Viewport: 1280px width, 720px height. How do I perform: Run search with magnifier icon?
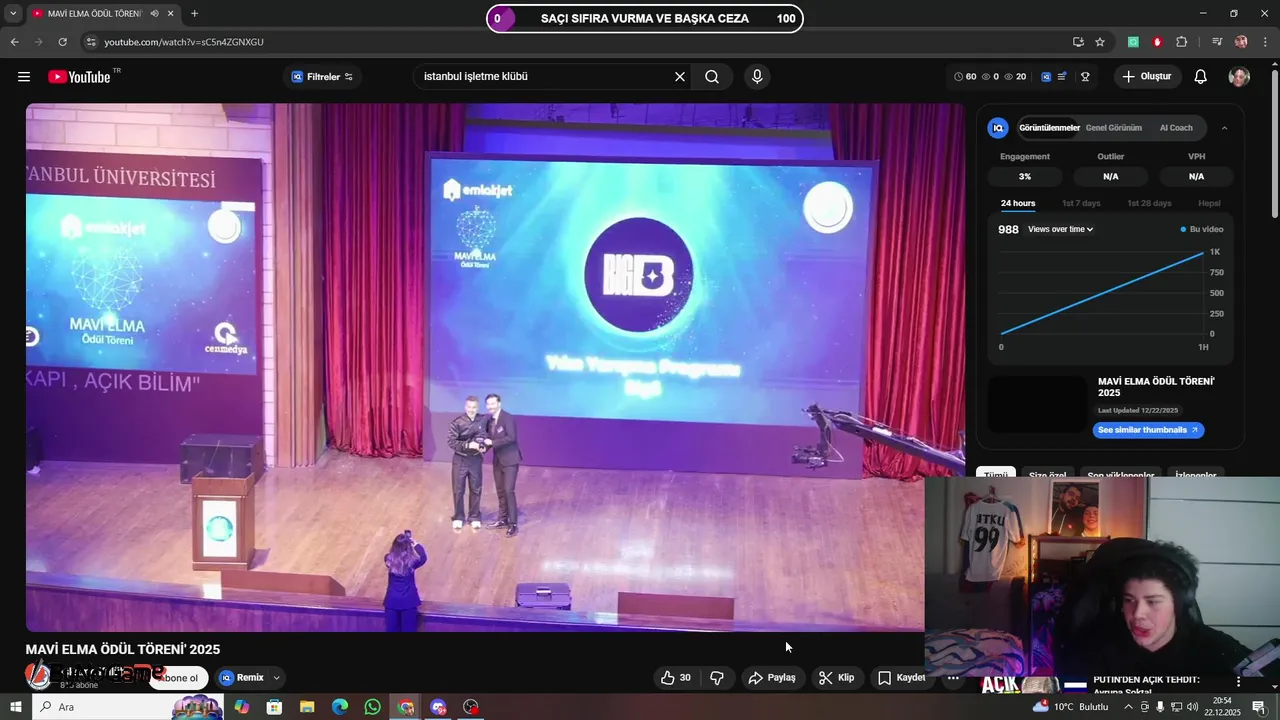(712, 77)
